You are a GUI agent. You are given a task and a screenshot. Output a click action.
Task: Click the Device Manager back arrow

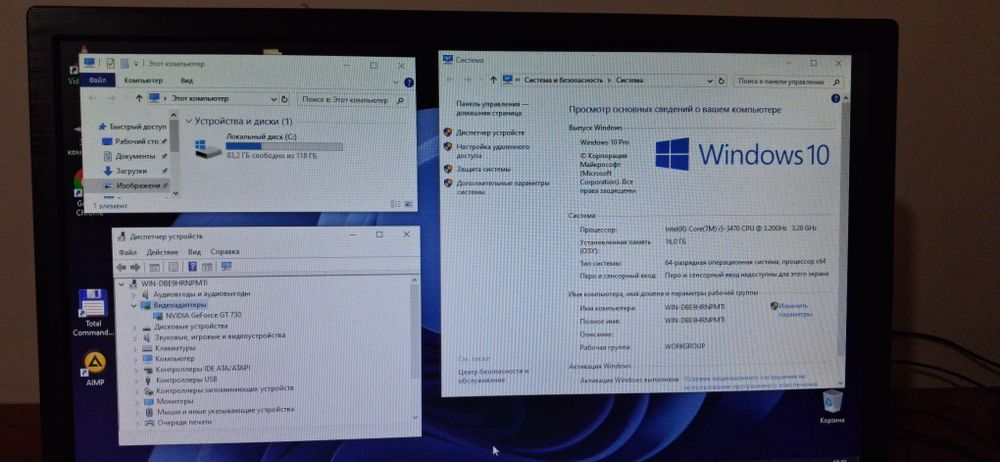click(x=121, y=267)
